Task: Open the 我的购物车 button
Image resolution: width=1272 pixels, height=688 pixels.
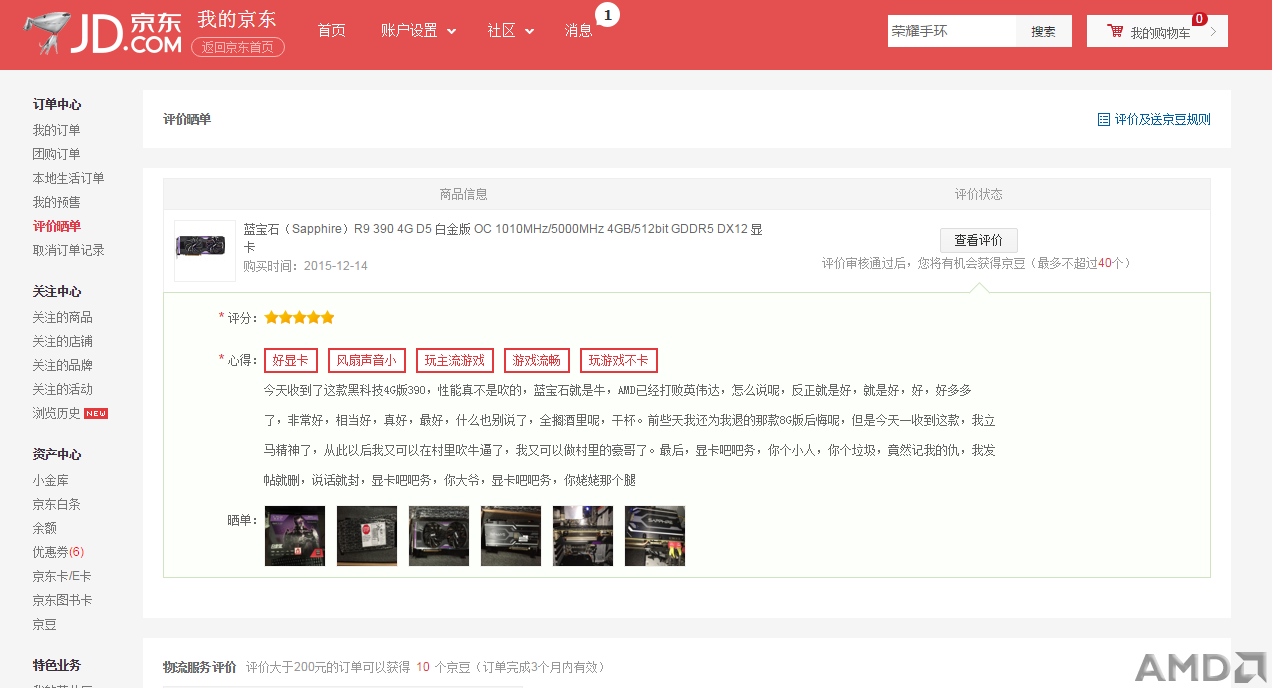Action: [x=1157, y=31]
